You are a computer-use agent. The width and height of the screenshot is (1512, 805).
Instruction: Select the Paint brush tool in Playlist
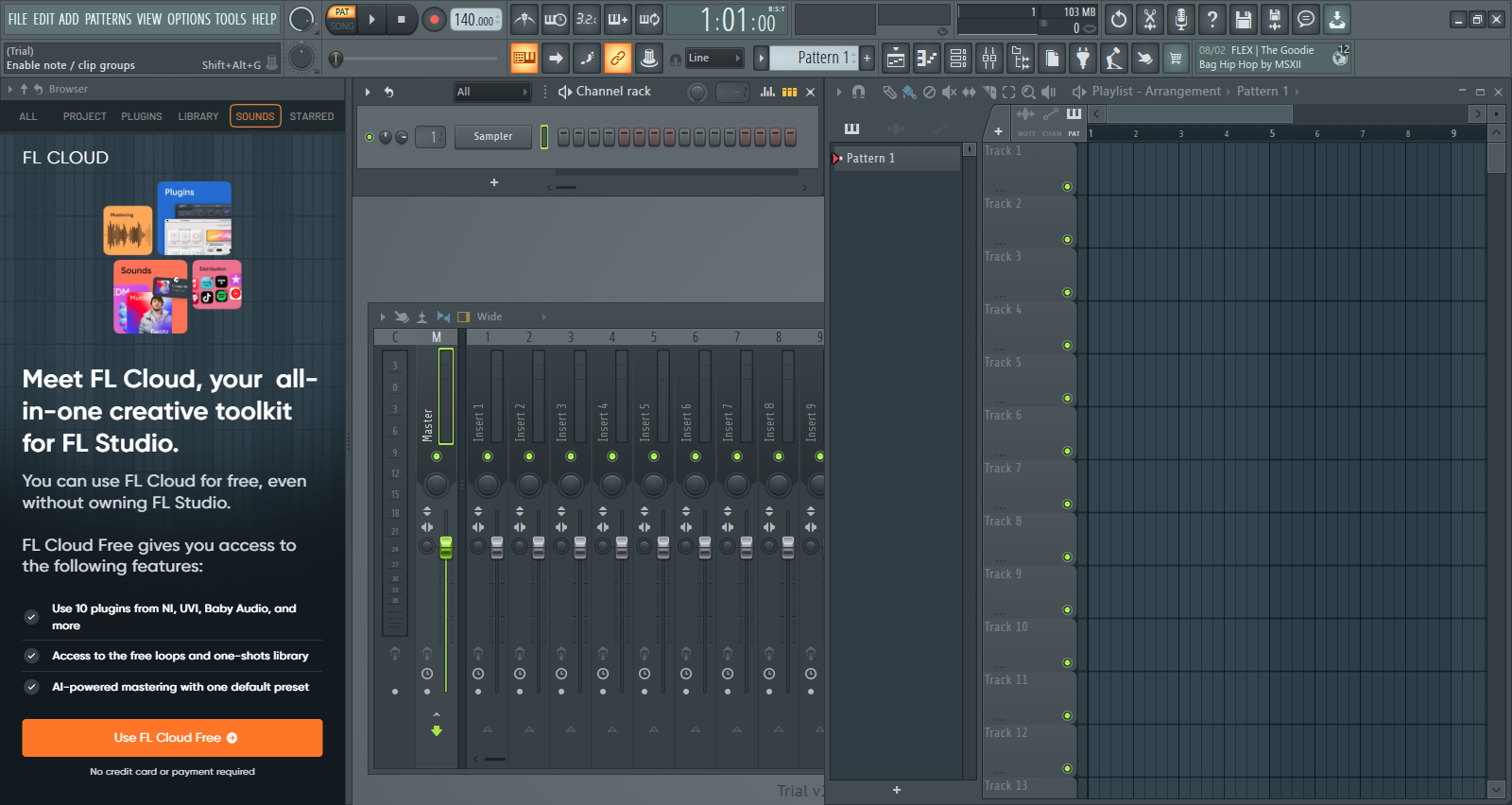(x=909, y=92)
